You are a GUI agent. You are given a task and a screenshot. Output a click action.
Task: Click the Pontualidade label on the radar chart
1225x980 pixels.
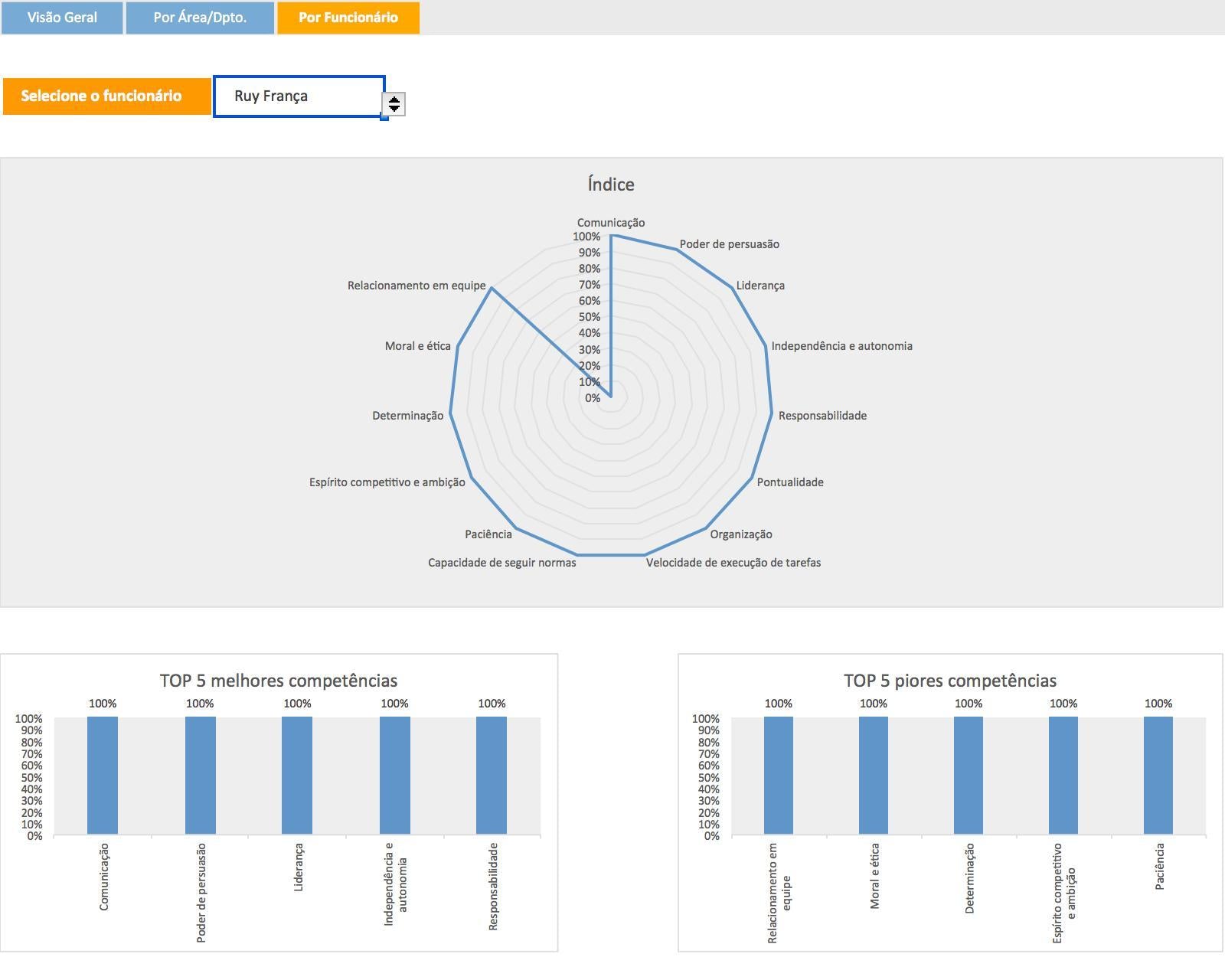[790, 482]
